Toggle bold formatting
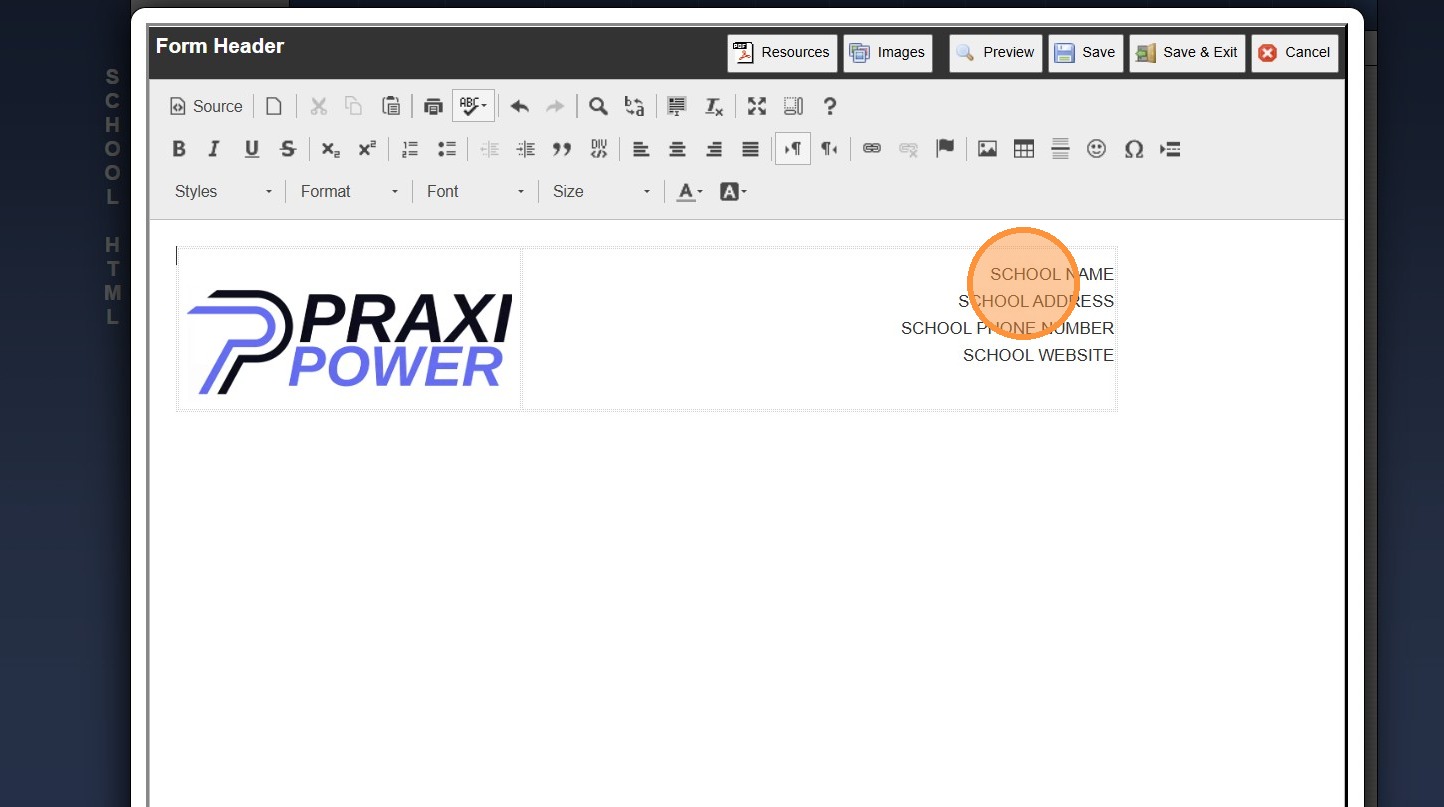Viewport: 1444px width, 807px height. [x=179, y=149]
